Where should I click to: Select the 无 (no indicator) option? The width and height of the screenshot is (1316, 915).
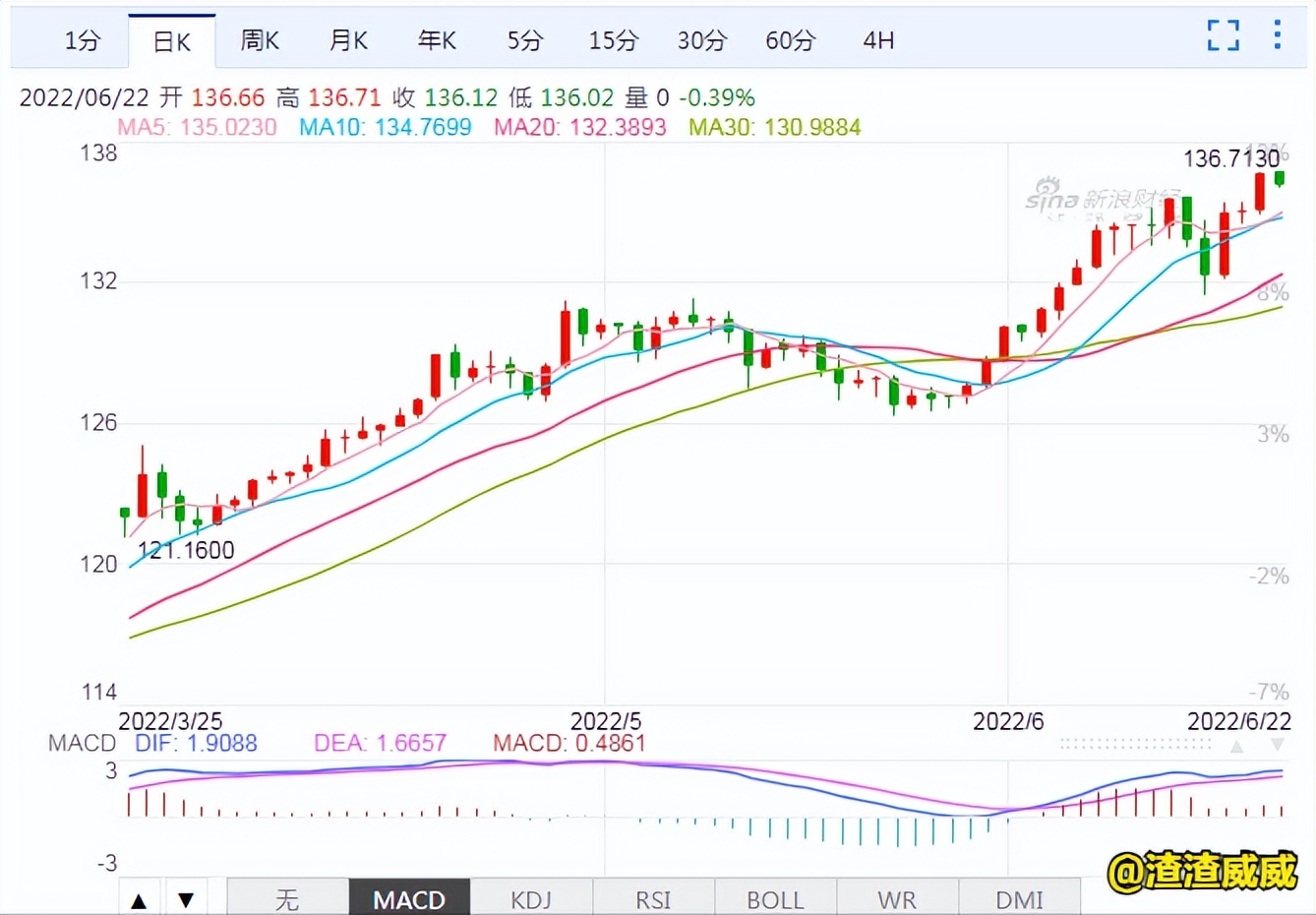point(287,899)
